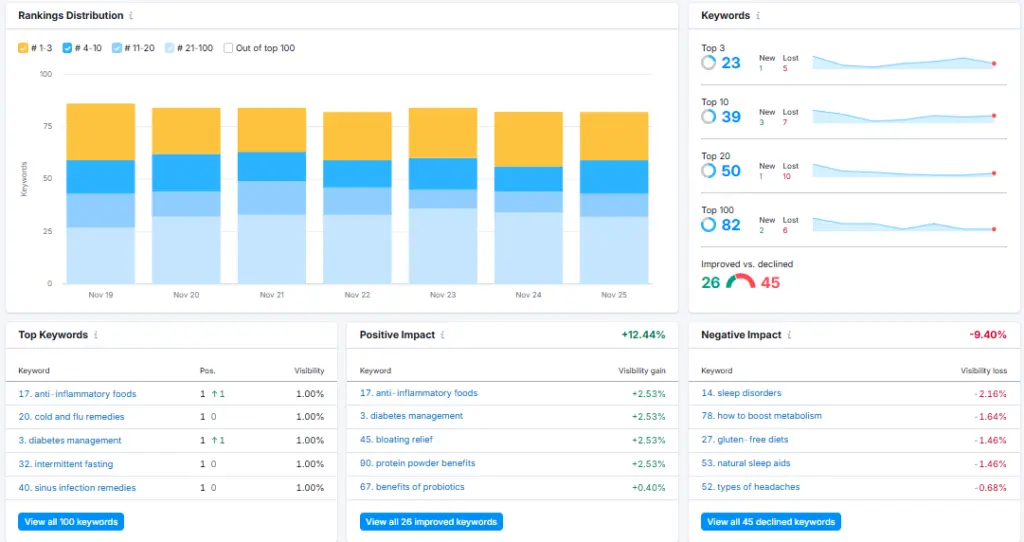The image size is (1024, 542).
Task: Click info icon next to Rankings Distribution
Action: (133, 16)
